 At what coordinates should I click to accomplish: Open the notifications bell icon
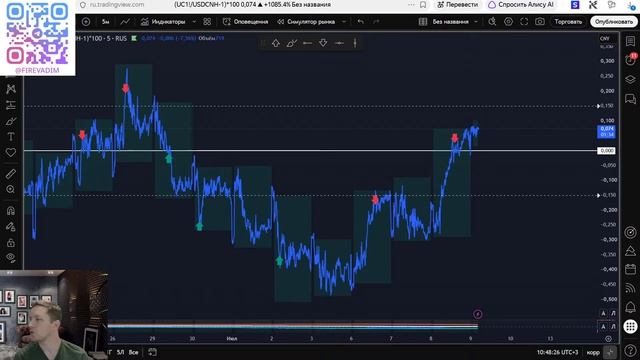click(x=630, y=307)
